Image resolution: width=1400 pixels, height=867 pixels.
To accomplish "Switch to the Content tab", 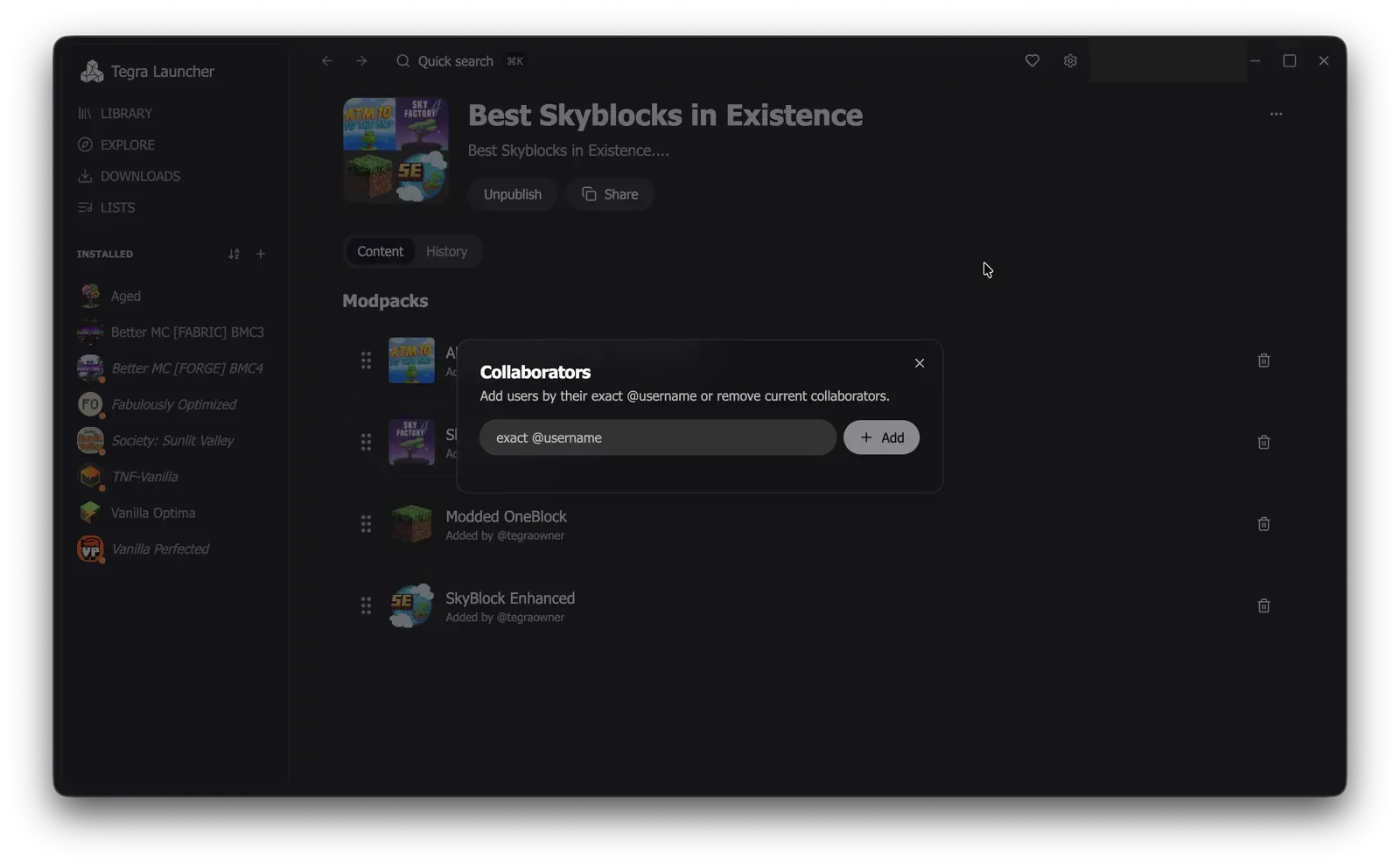I will click(x=380, y=252).
